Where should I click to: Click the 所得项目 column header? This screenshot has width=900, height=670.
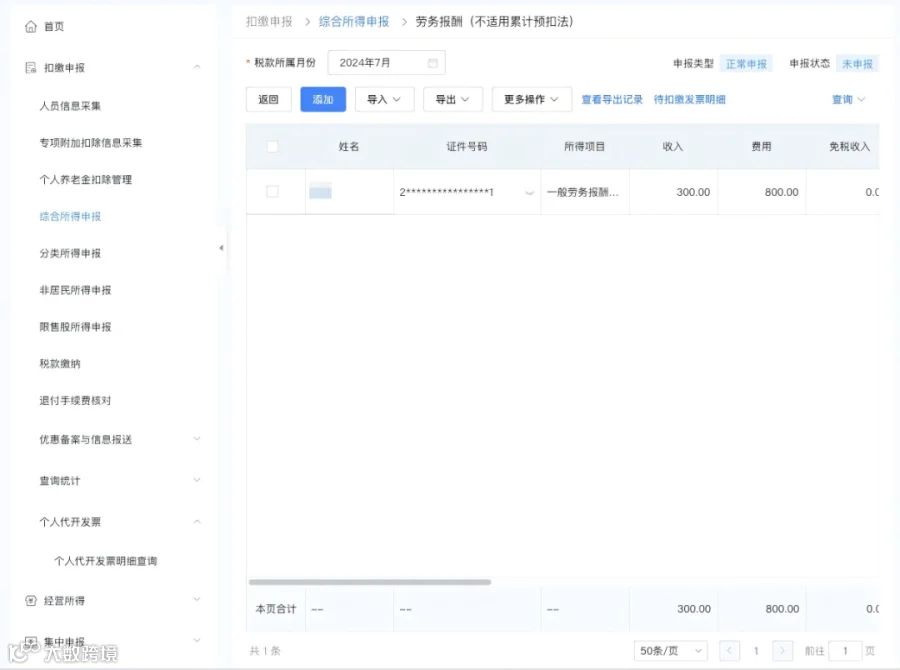tap(584, 146)
